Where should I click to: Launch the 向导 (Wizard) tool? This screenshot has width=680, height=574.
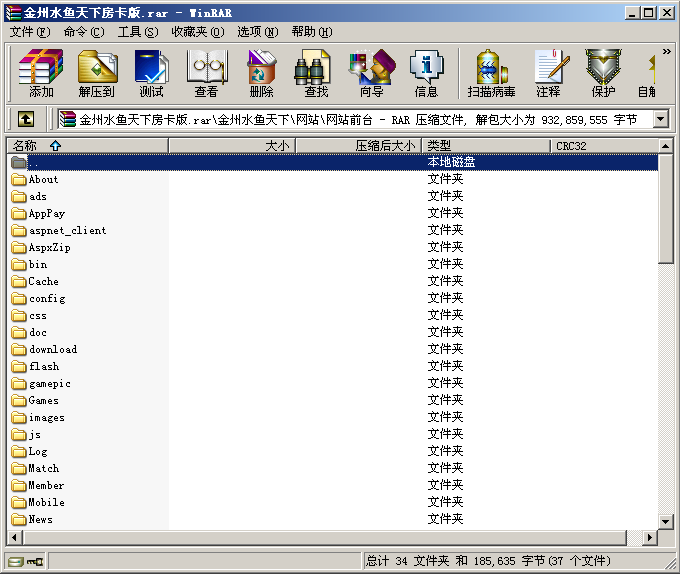(x=371, y=73)
